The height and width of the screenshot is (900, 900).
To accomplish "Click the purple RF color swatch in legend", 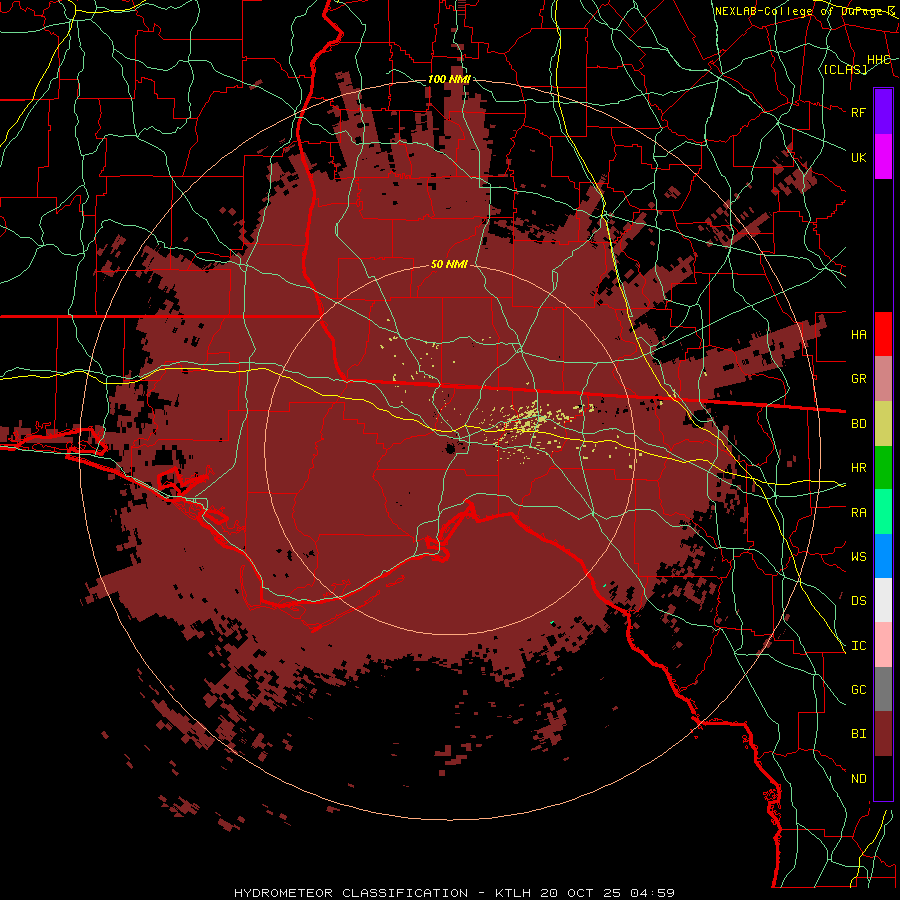I will (x=883, y=112).
